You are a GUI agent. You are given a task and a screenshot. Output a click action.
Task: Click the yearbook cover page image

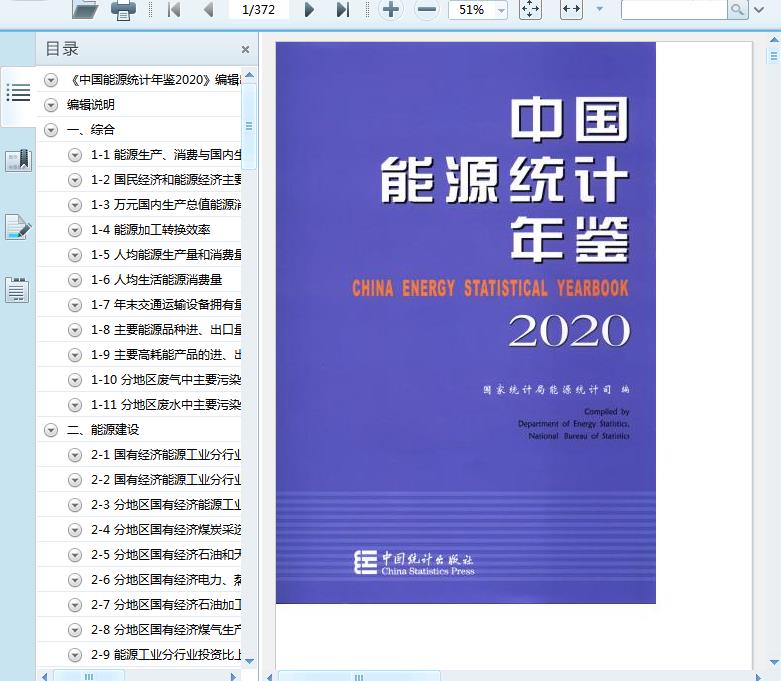[x=466, y=323]
